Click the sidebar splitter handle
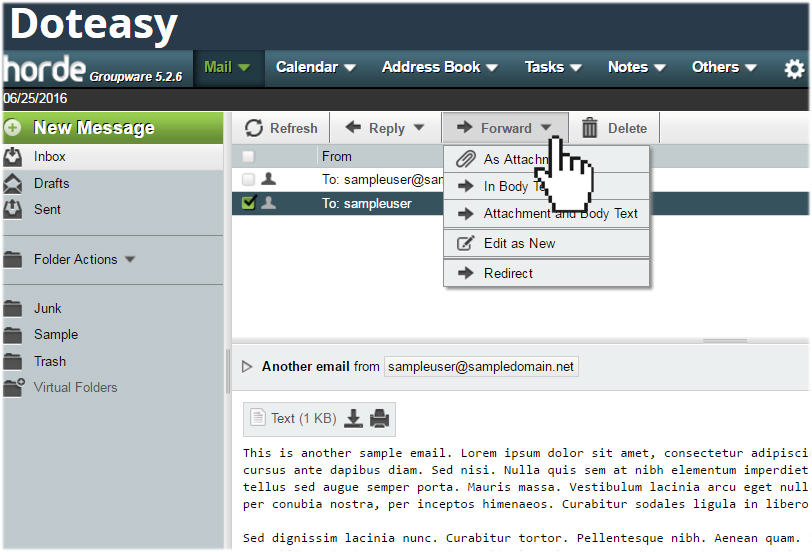The width and height of the screenshot is (812, 552). tap(228, 371)
